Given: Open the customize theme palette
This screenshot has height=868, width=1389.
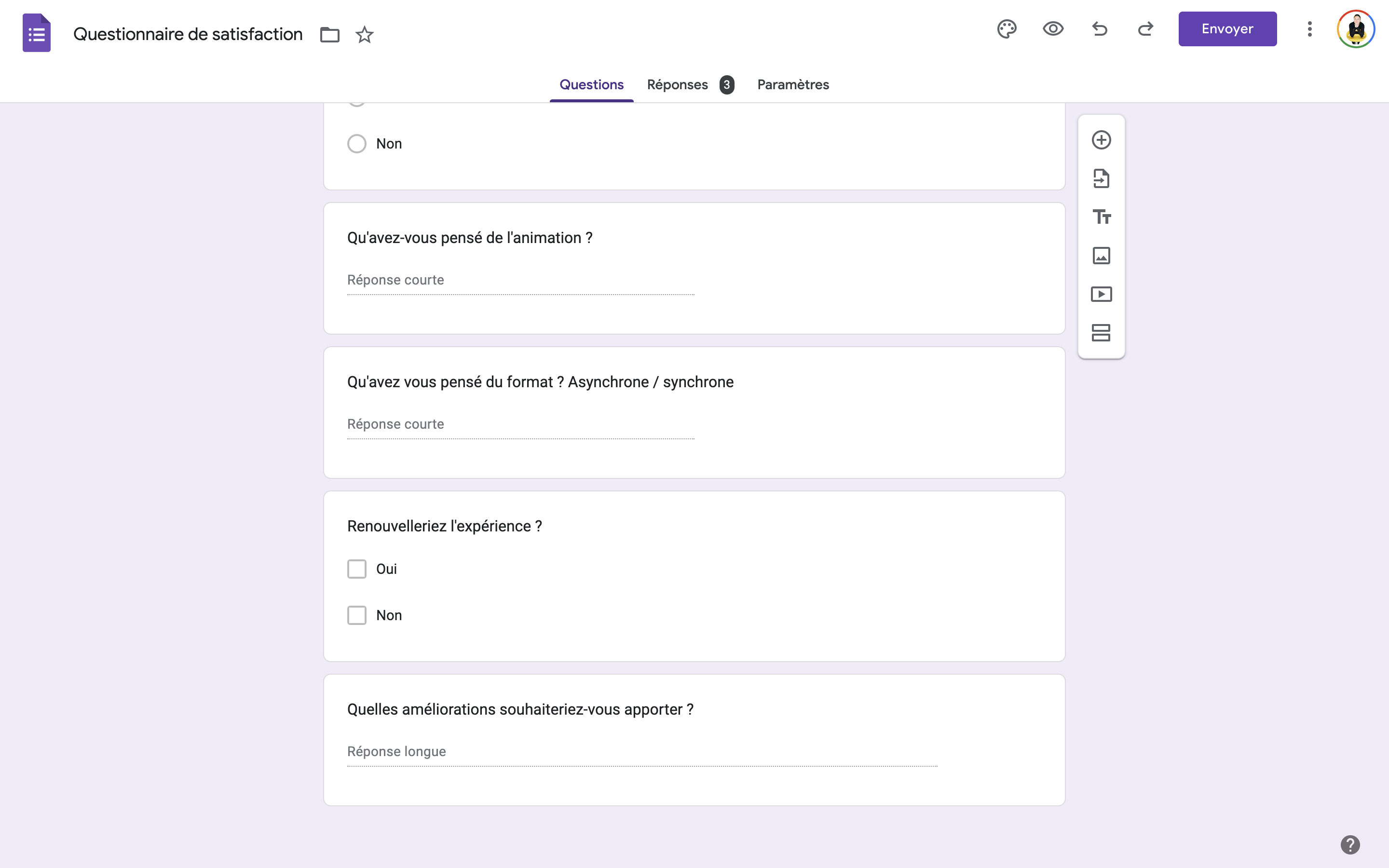Looking at the screenshot, I should (1007, 29).
